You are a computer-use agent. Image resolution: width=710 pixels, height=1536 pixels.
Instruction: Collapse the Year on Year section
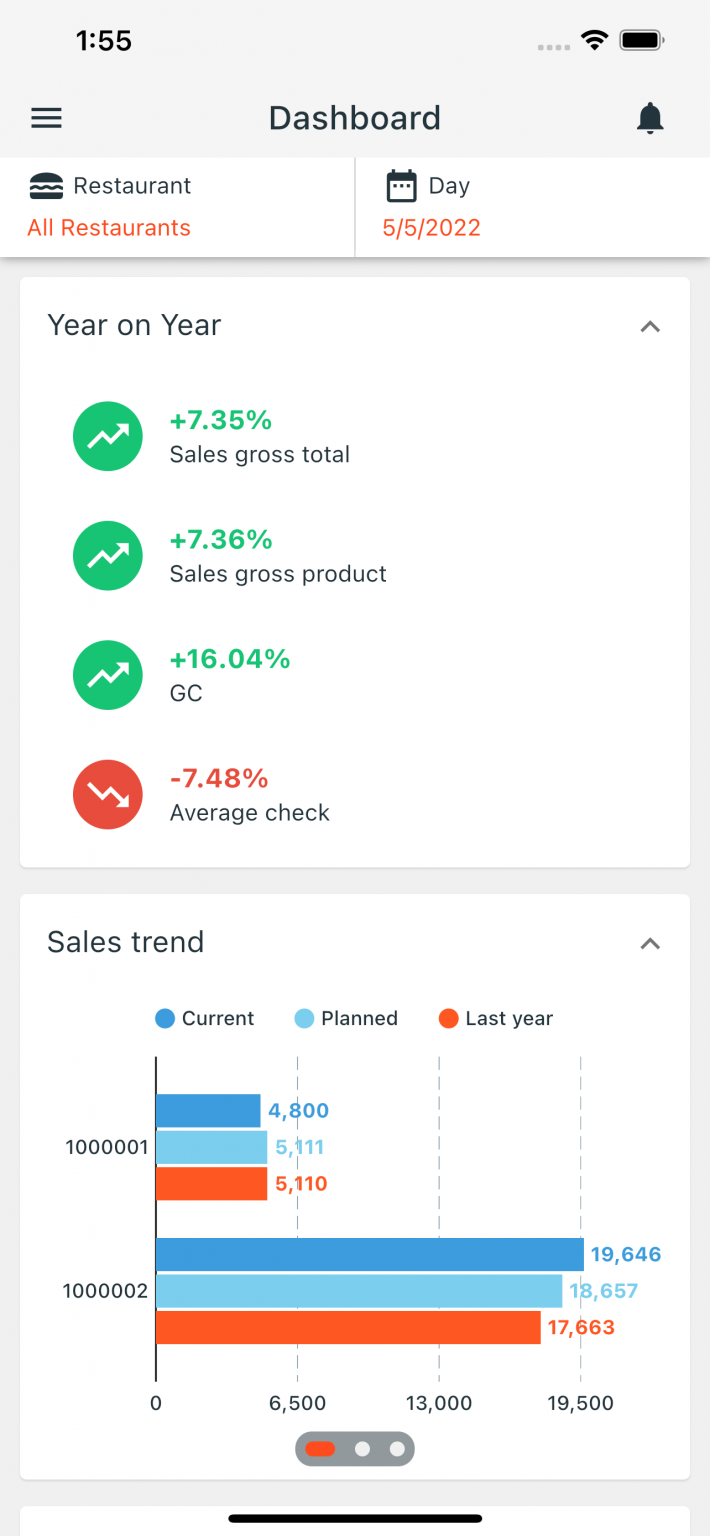(650, 327)
